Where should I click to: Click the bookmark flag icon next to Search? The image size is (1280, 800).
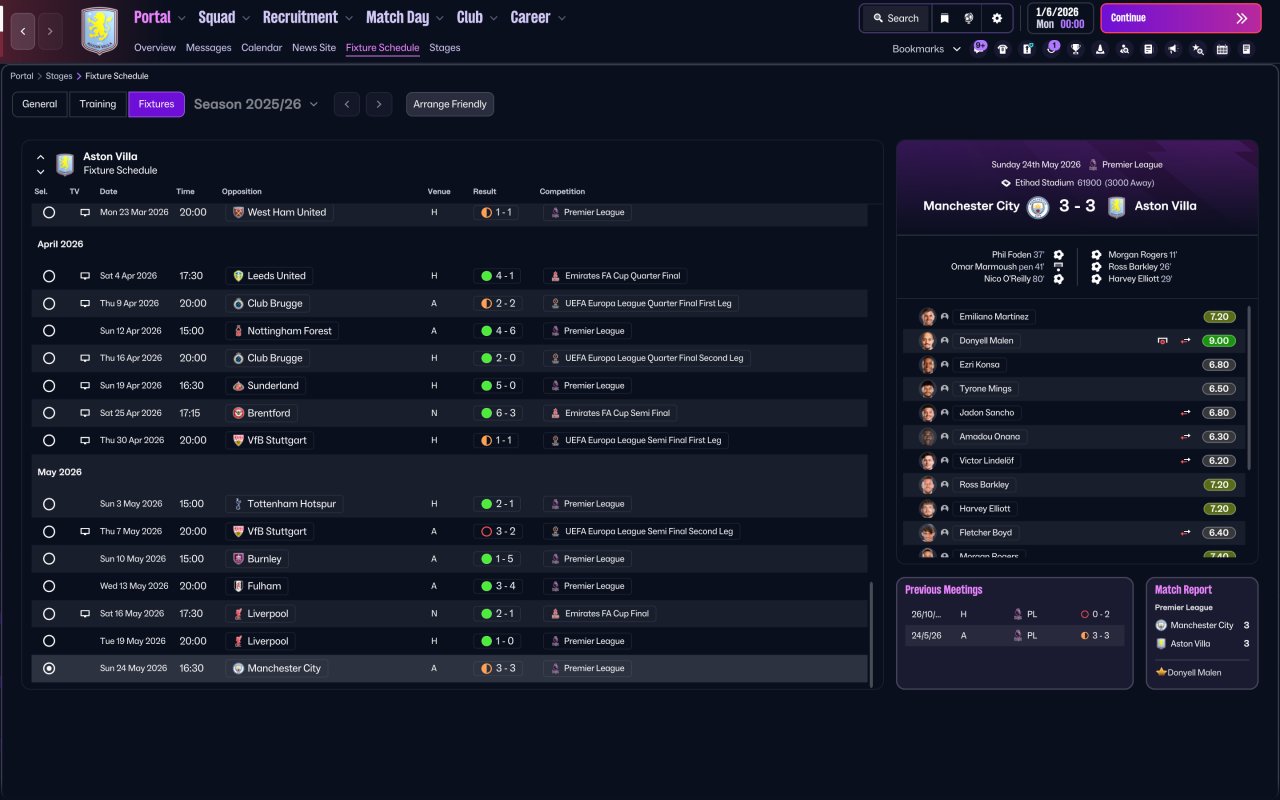click(x=945, y=18)
